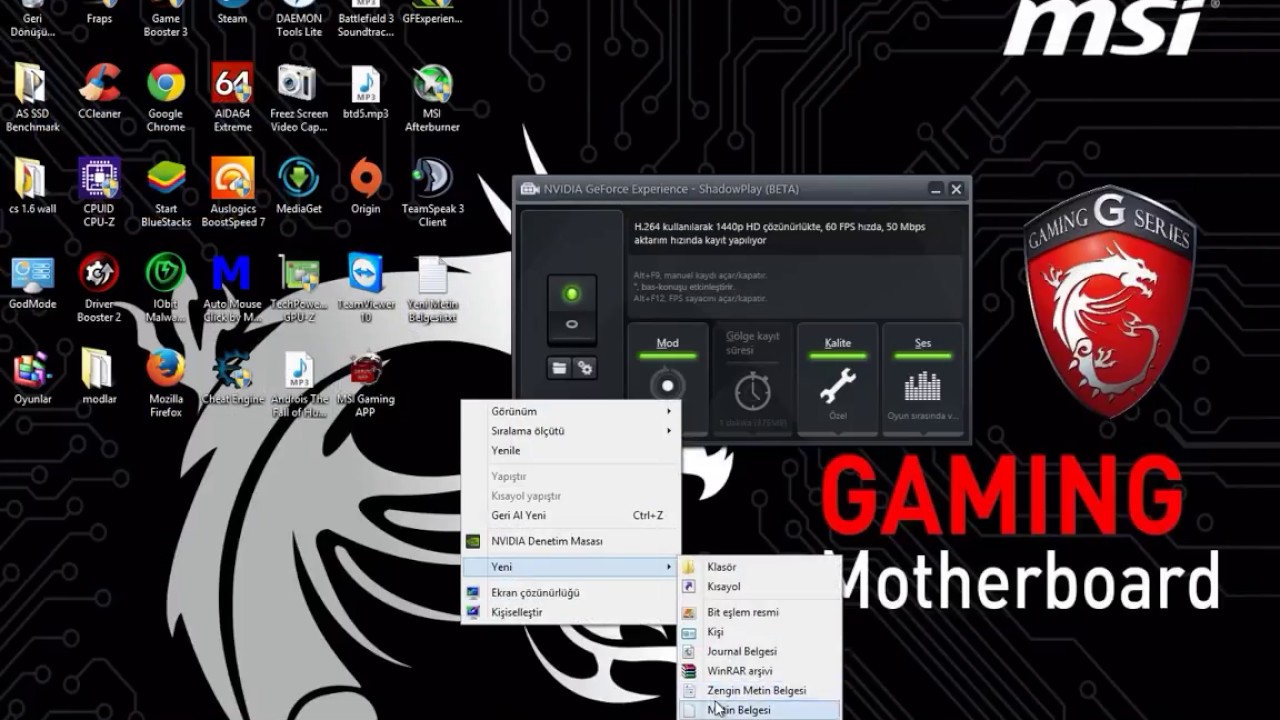Create new Kısayol from submenu
Image resolution: width=1280 pixels, height=720 pixels.
[760, 587]
